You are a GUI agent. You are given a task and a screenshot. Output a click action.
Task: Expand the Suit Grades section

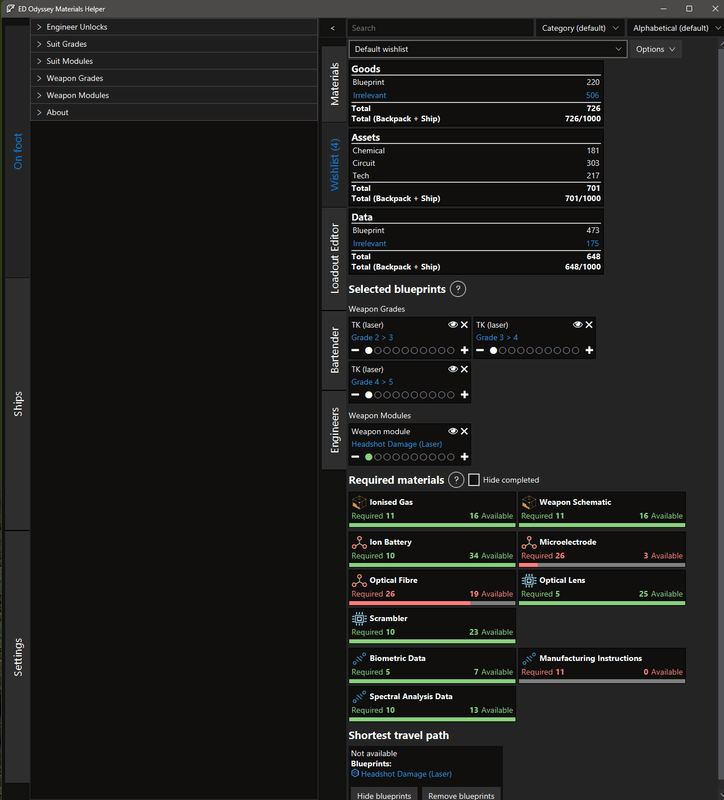tap(174, 44)
